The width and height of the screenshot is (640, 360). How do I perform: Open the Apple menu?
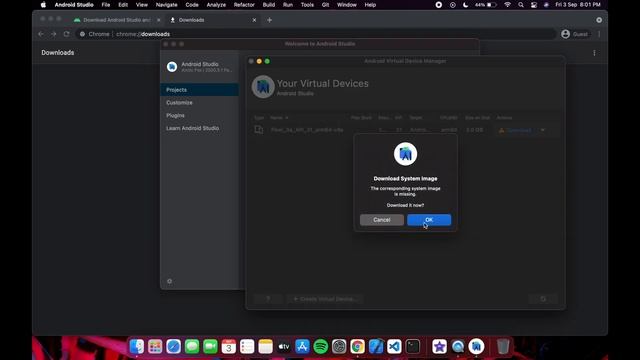(43, 5)
